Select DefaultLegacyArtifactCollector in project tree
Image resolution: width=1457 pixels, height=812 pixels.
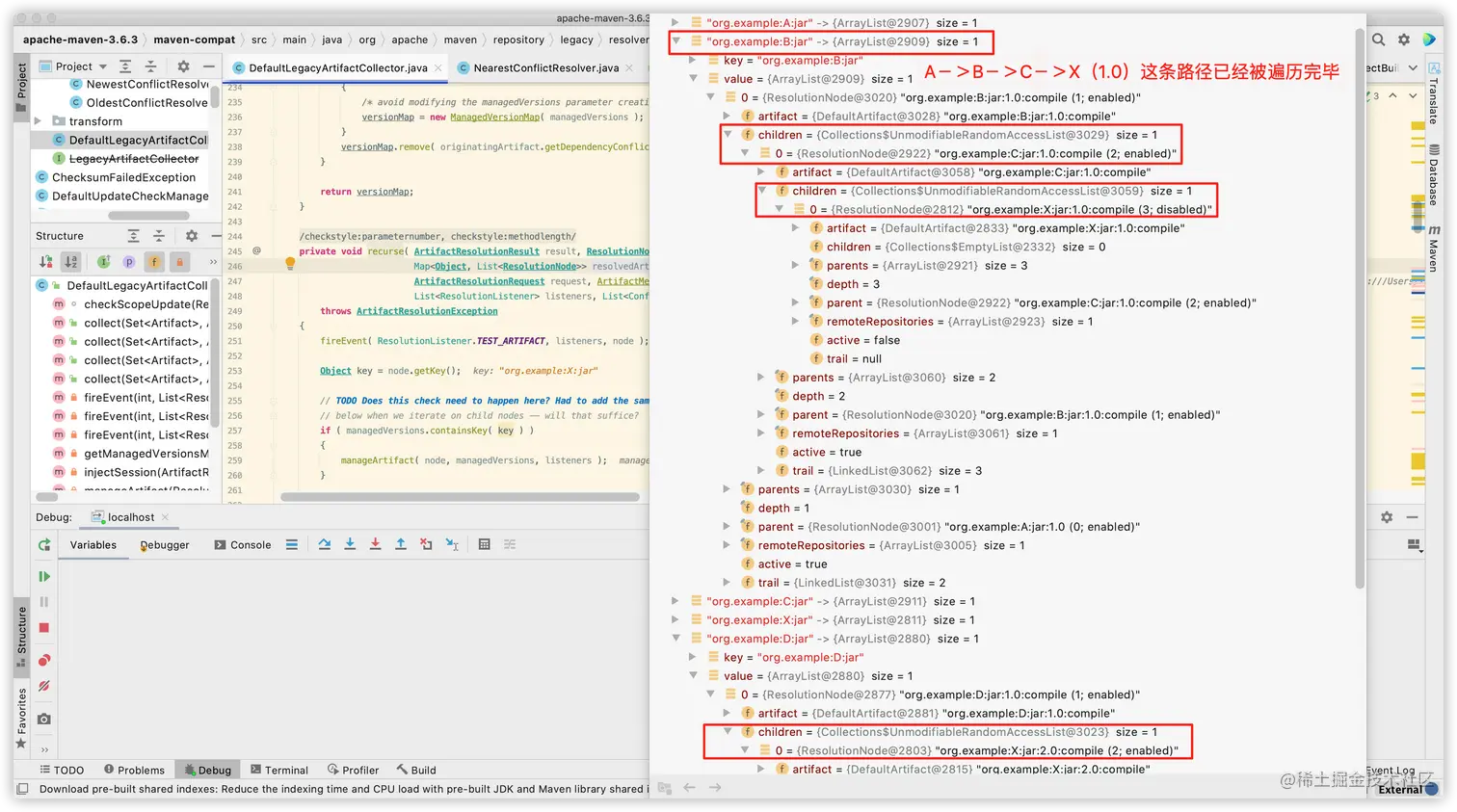tap(130, 140)
